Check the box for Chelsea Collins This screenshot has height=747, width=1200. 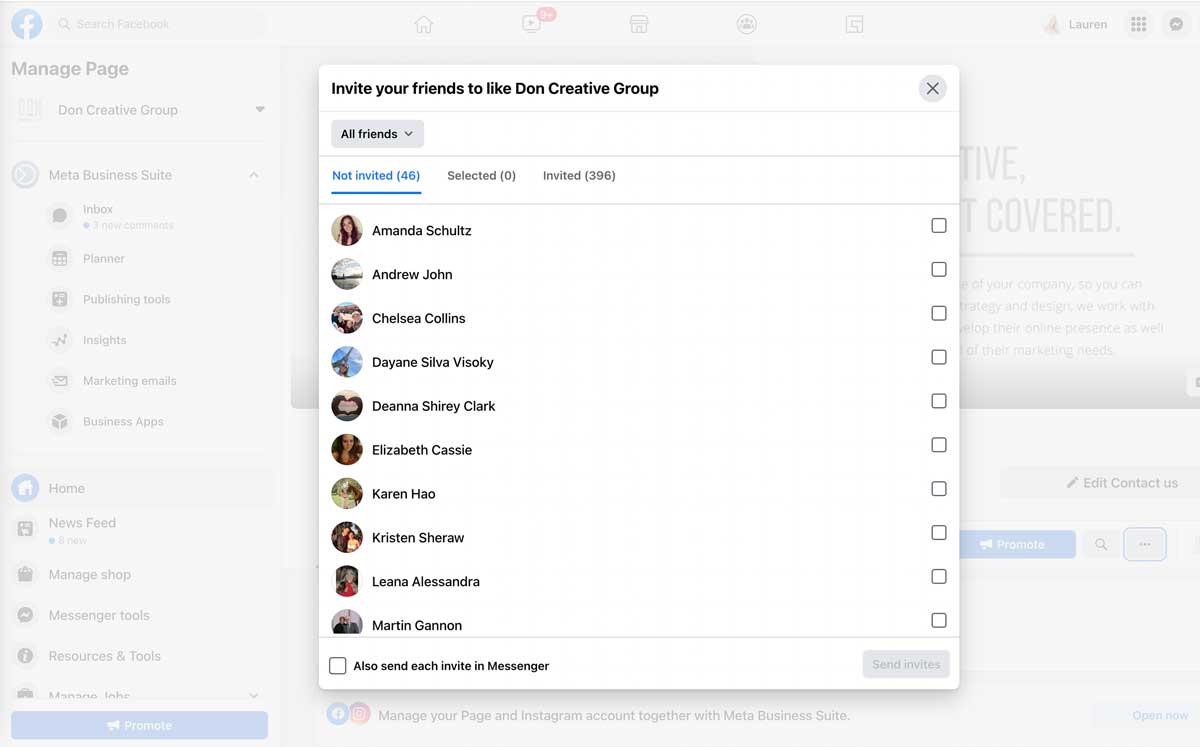click(939, 314)
